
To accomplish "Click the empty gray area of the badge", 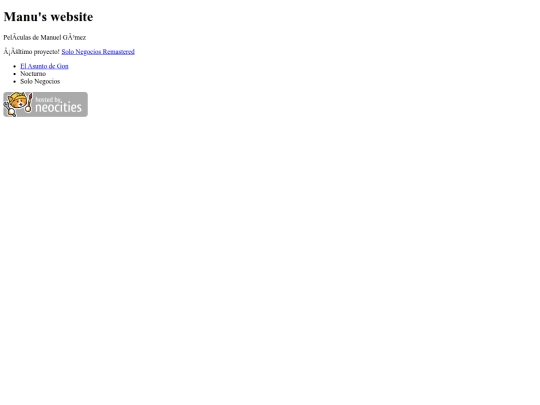I will point(72,97).
